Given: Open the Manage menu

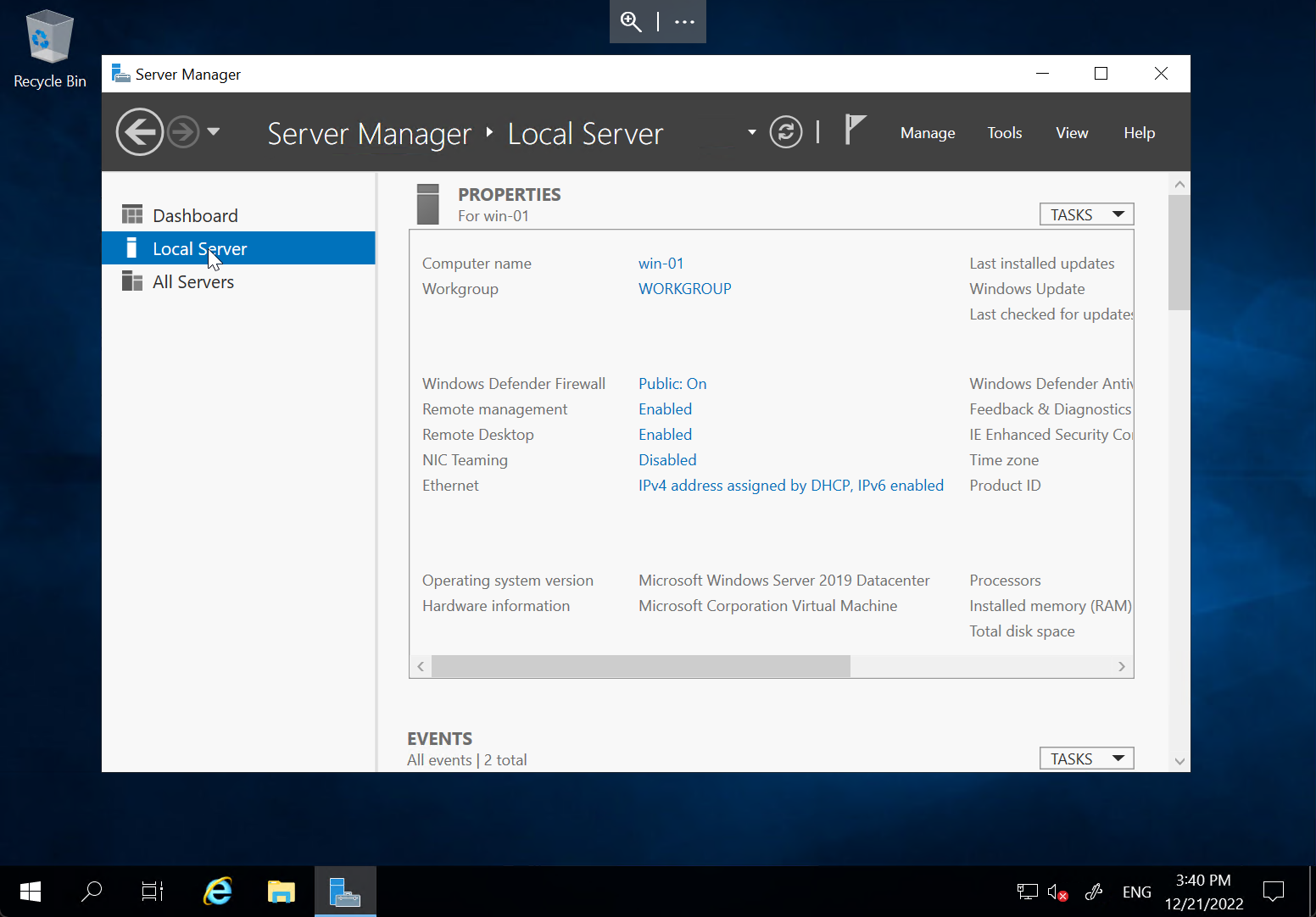Looking at the screenshot, I should (x=927, y=132).
